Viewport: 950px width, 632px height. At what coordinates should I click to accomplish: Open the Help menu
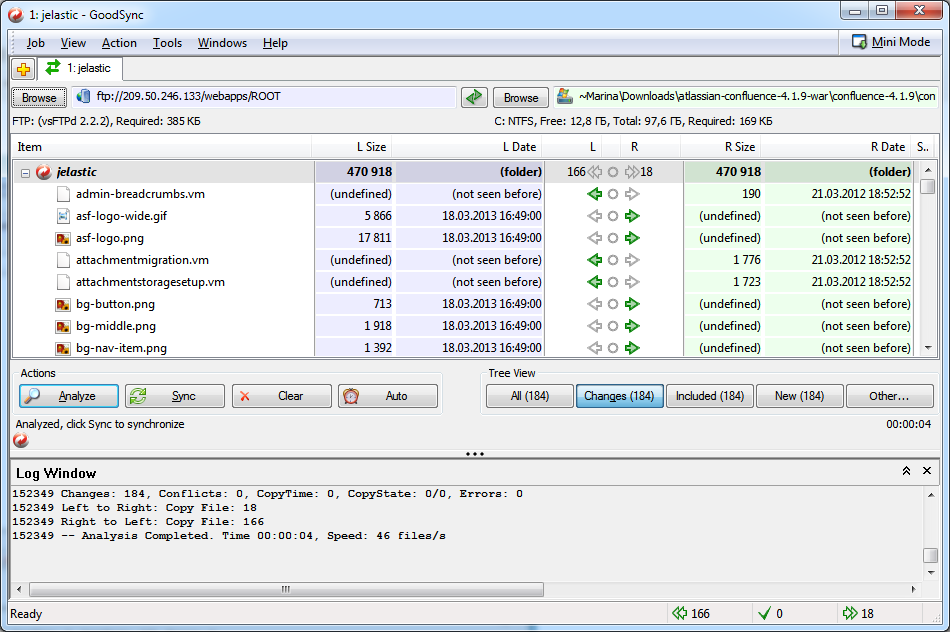(275, 43)
